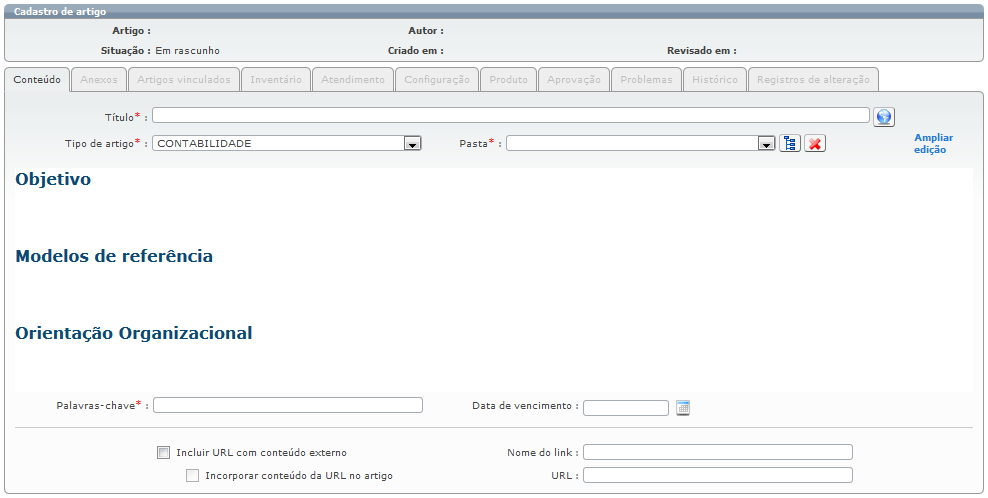Screen dimensions: 988x498
Task: Enable Incluir URL com conteúdo externo checkbox
Action: pyautogui.click(x=164, y=453)
